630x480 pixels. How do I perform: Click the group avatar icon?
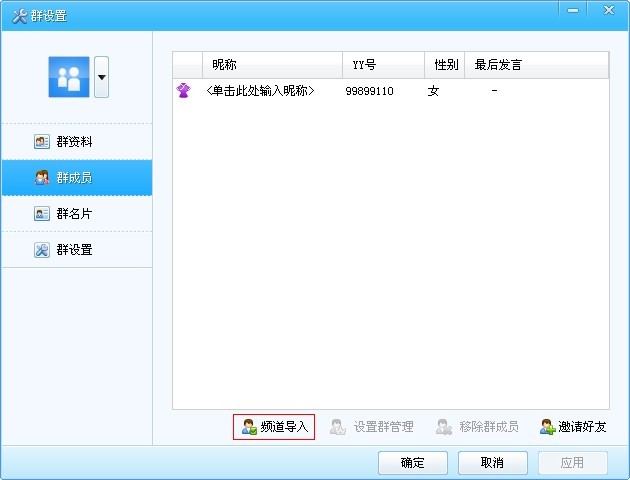(x=69, y=77)
